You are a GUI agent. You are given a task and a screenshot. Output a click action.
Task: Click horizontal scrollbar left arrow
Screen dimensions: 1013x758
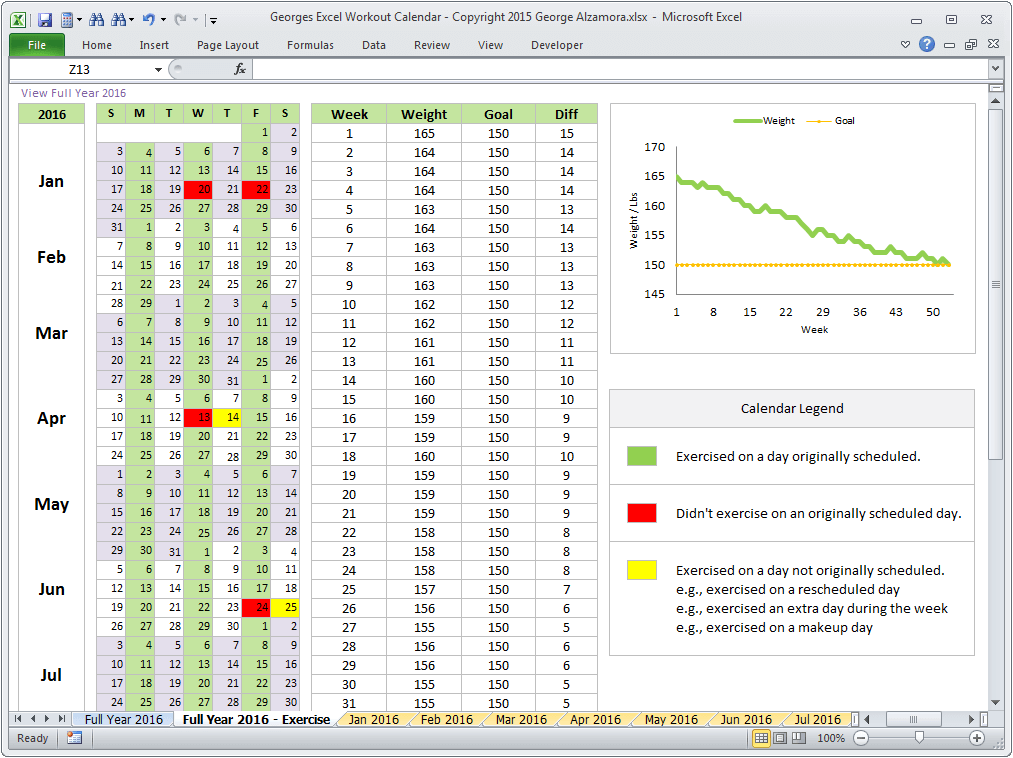click(x=867, y=719)
